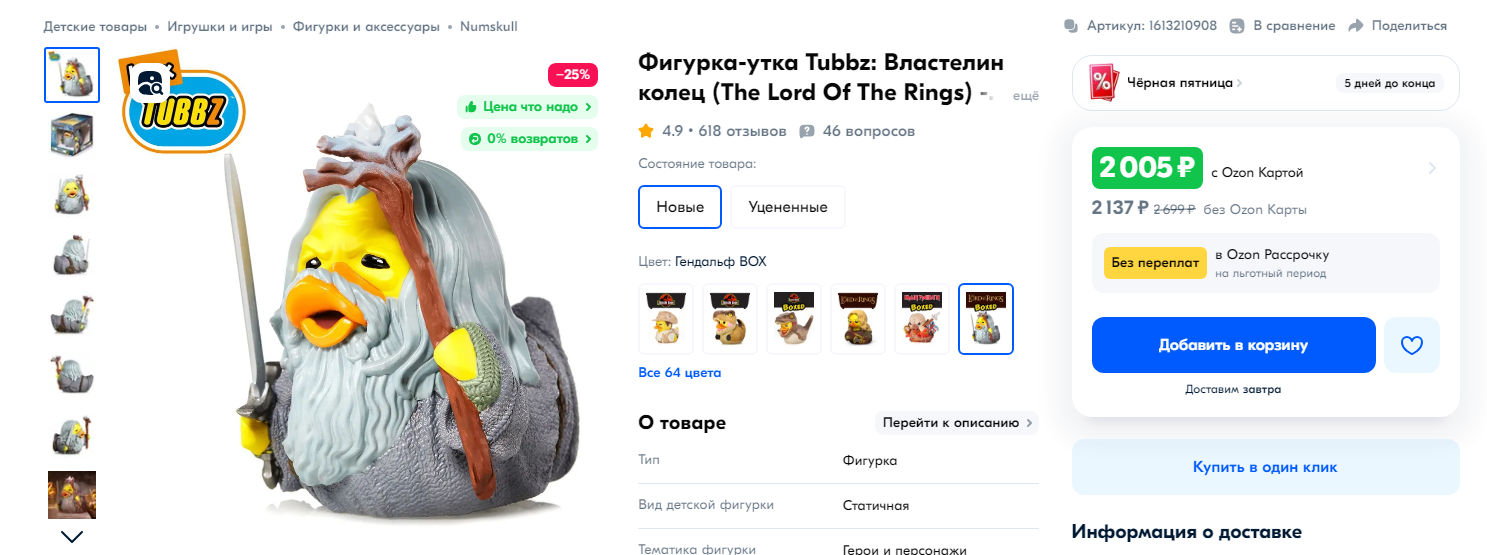Click the rating star icon
Screen dimensions: 1487x555
click(646, 131)
